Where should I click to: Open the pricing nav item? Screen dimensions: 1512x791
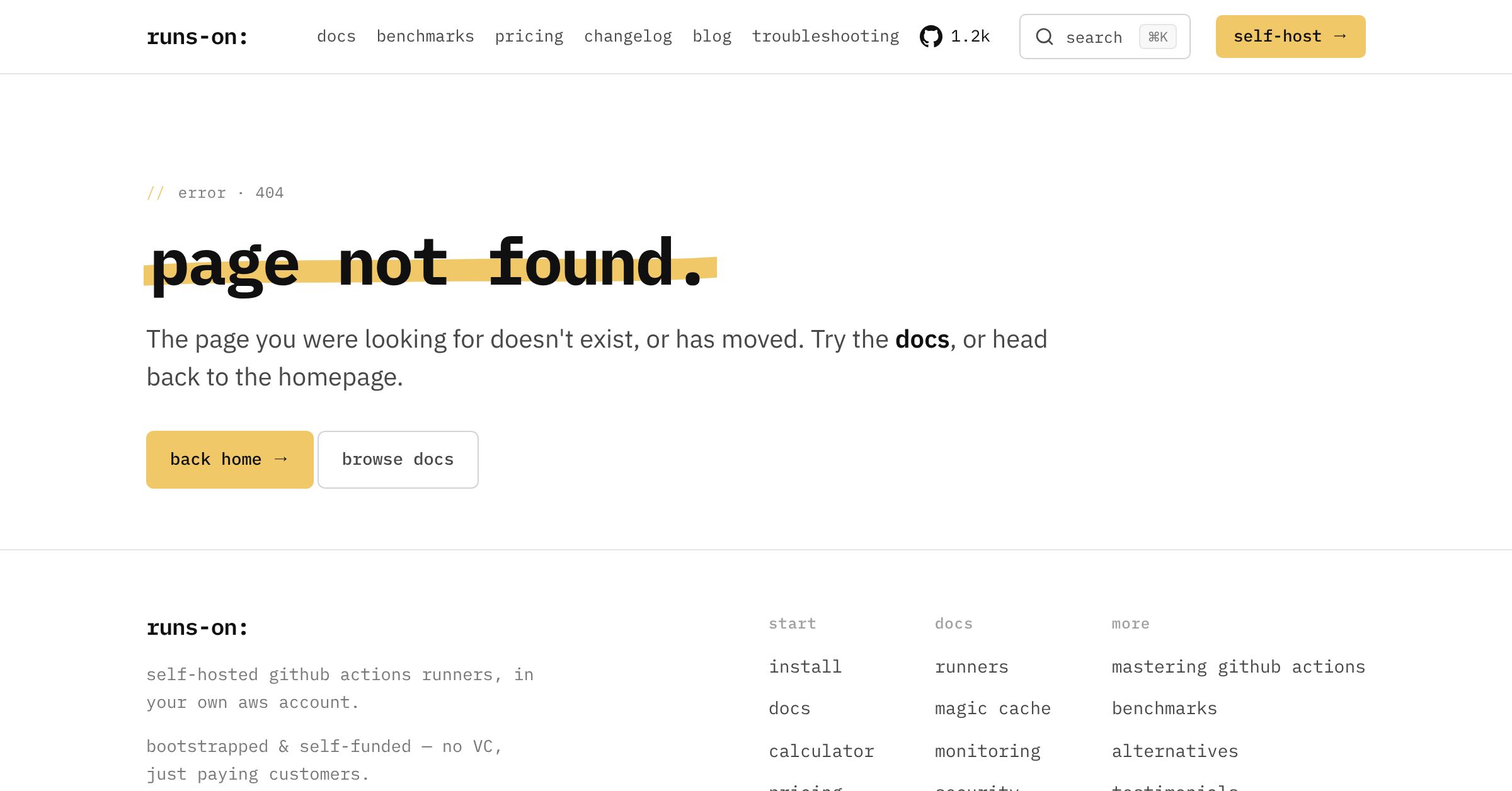[529, 37]
